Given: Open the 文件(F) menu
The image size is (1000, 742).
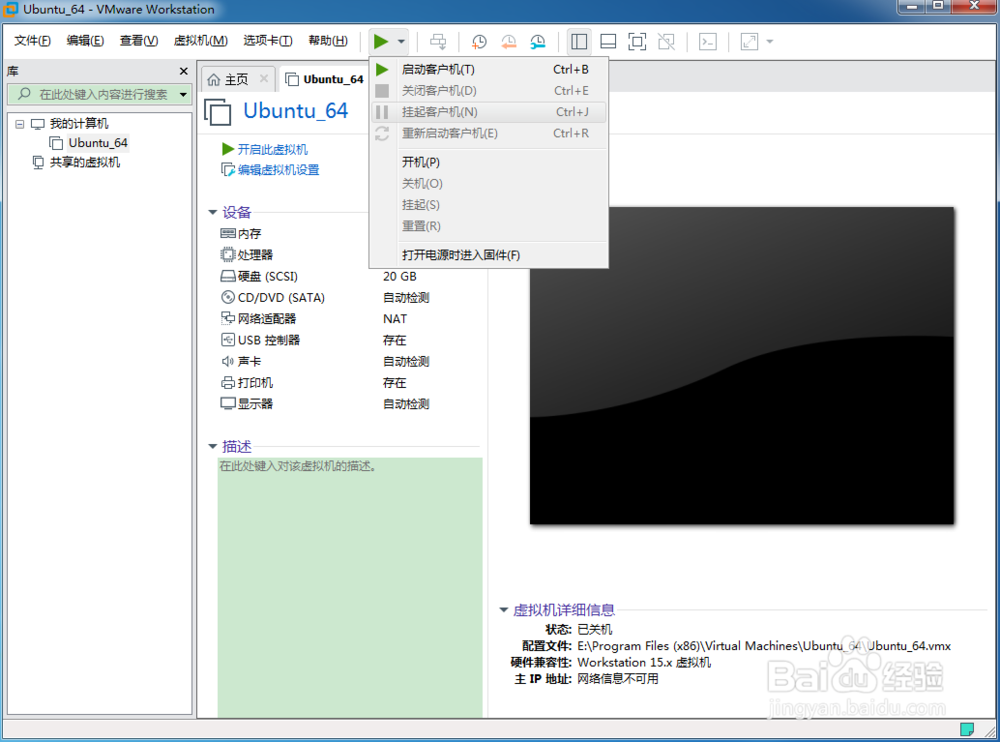Looking at the screenshot, I should (33, 41).
